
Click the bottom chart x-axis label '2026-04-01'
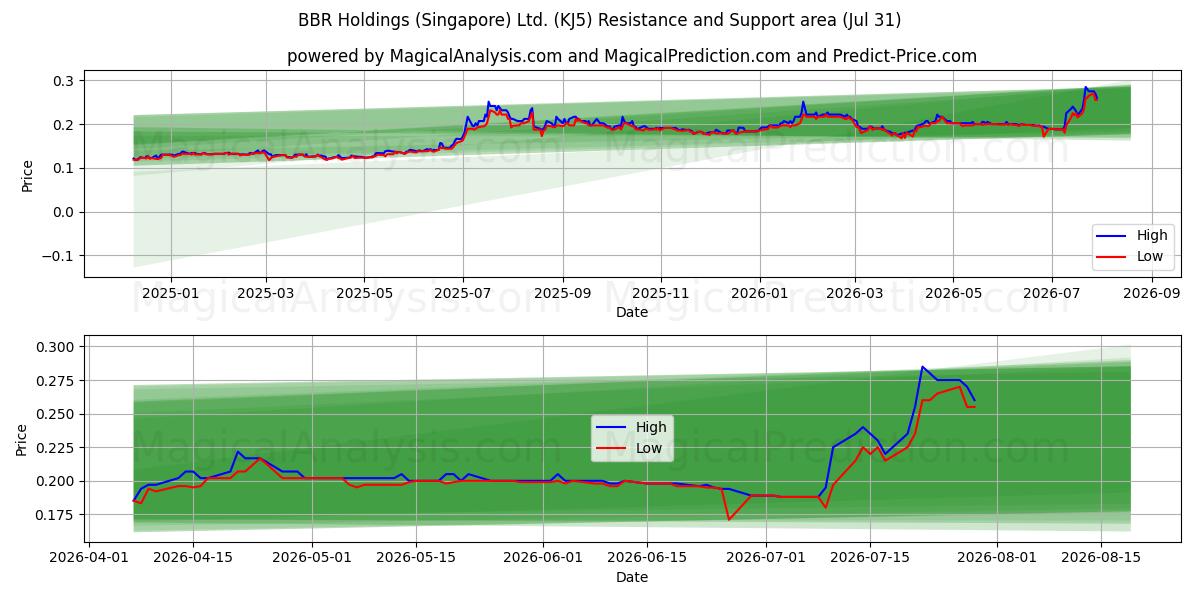pos(90,560)
